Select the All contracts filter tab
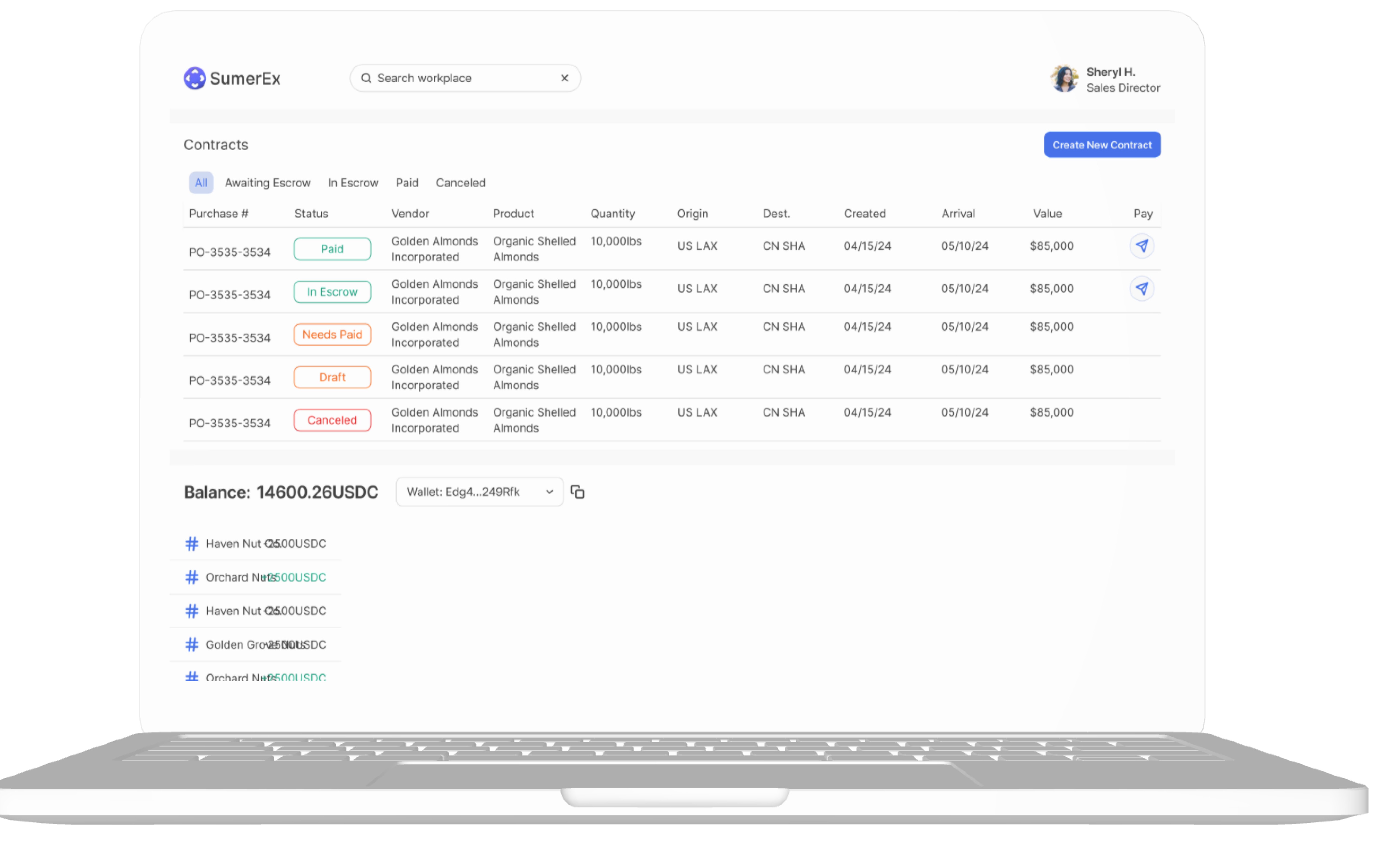Image resolution: width=1400 pixels, height=867 pixels. click(201, 183)
